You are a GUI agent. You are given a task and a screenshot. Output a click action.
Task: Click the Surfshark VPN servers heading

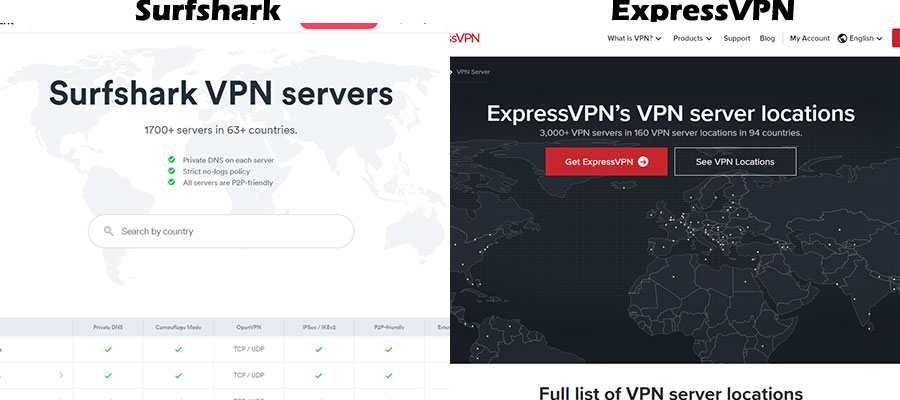click(x=221, y=93)
